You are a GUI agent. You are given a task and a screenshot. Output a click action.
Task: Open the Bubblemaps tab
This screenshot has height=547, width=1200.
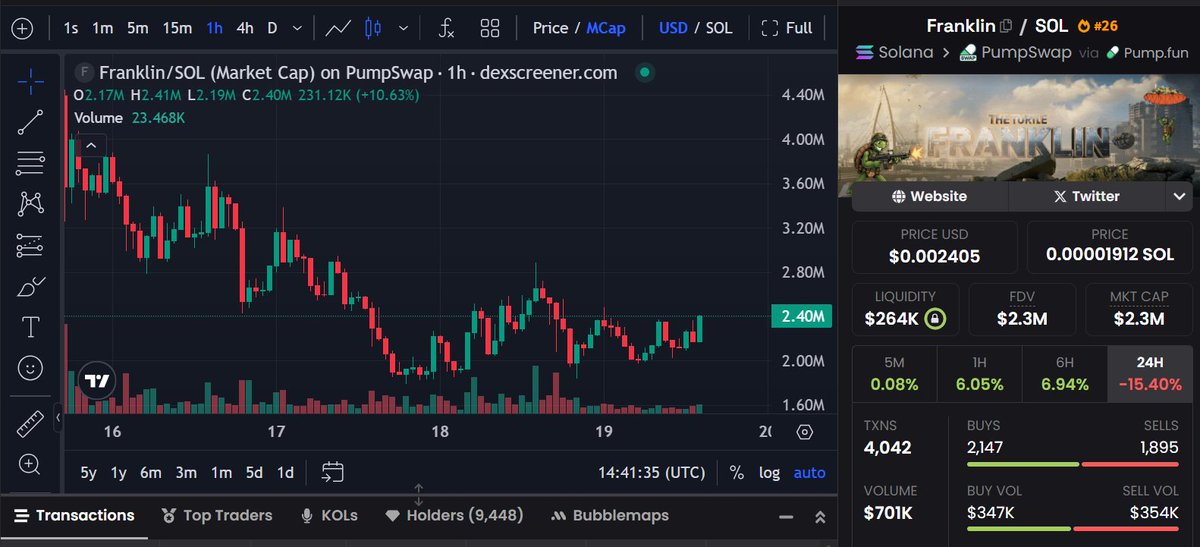pyautogui.click(x=609, y=516)
